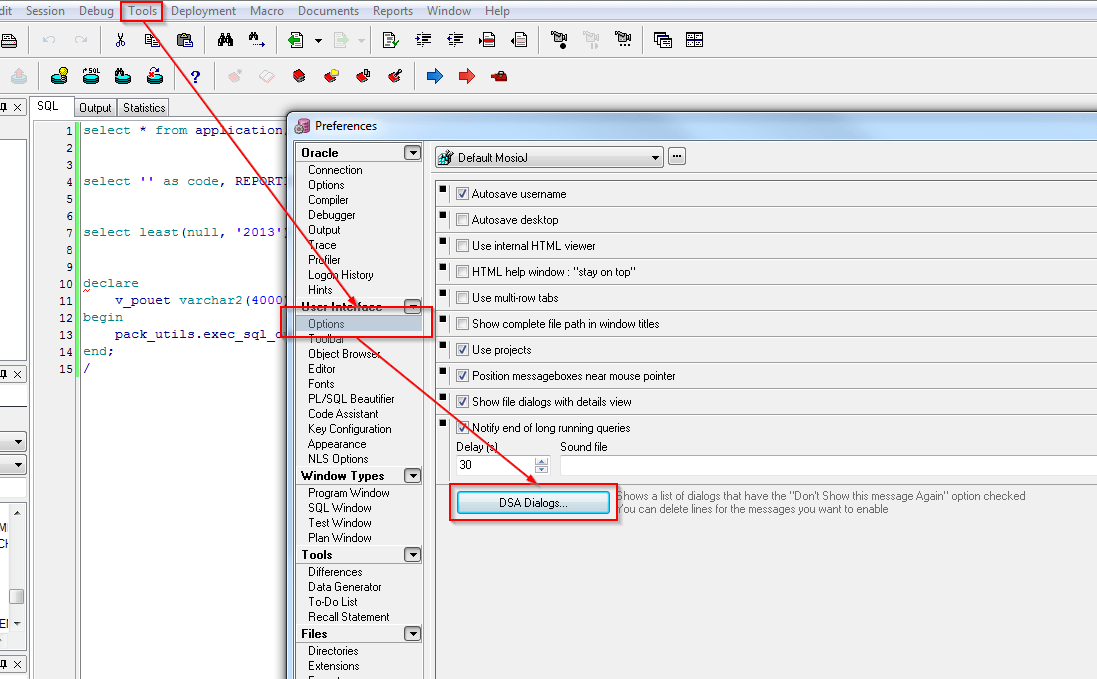Viewport: 1097px width, 679px height.
Task: Collapse the Oracle section in Preferences
Action: (412, 152)
